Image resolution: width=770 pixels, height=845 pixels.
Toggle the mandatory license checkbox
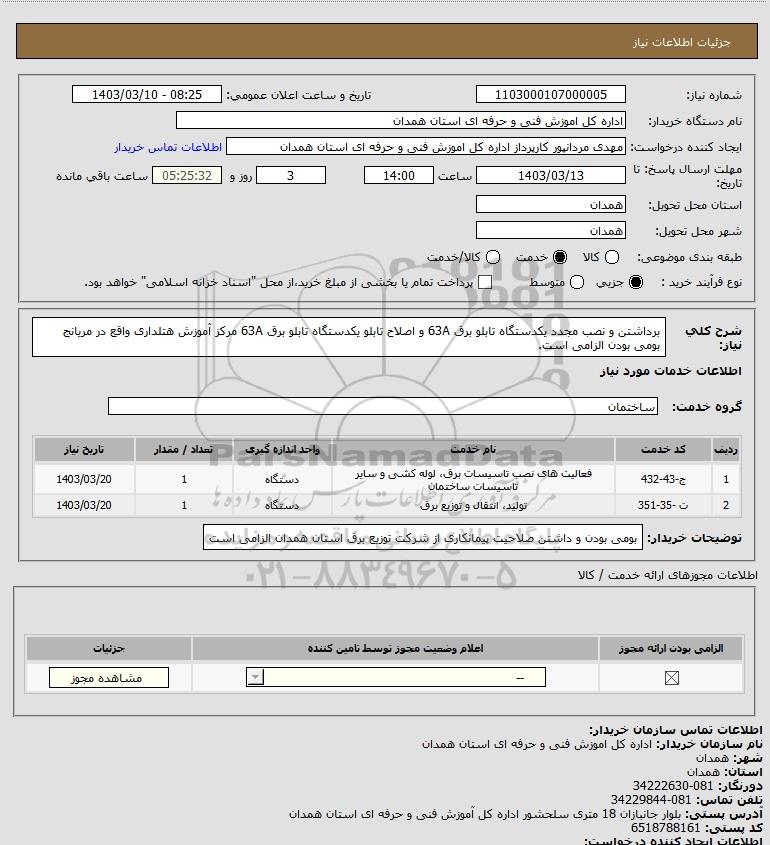[x=671, y=678]
